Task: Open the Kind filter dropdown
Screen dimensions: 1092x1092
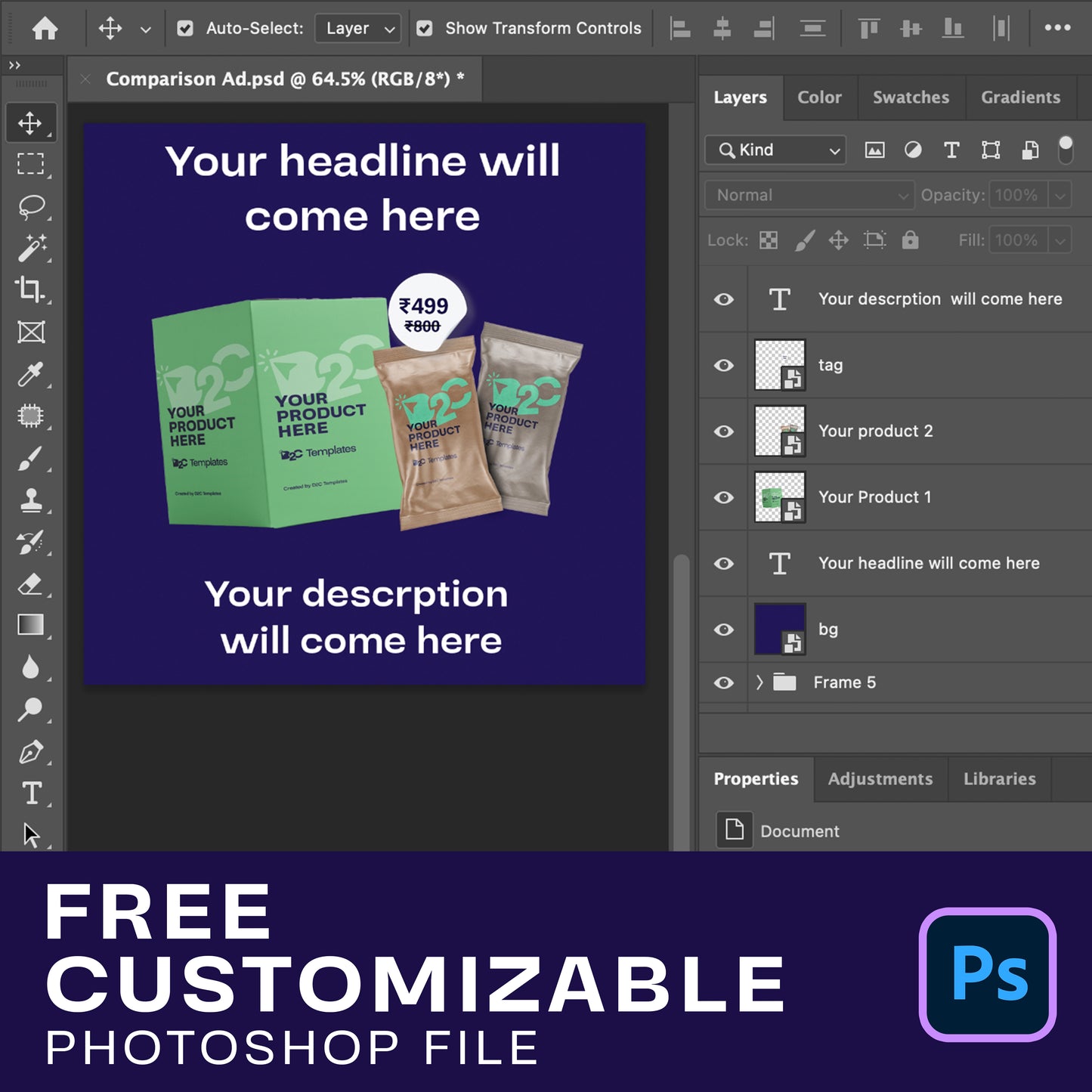Action: pos(776,150)
